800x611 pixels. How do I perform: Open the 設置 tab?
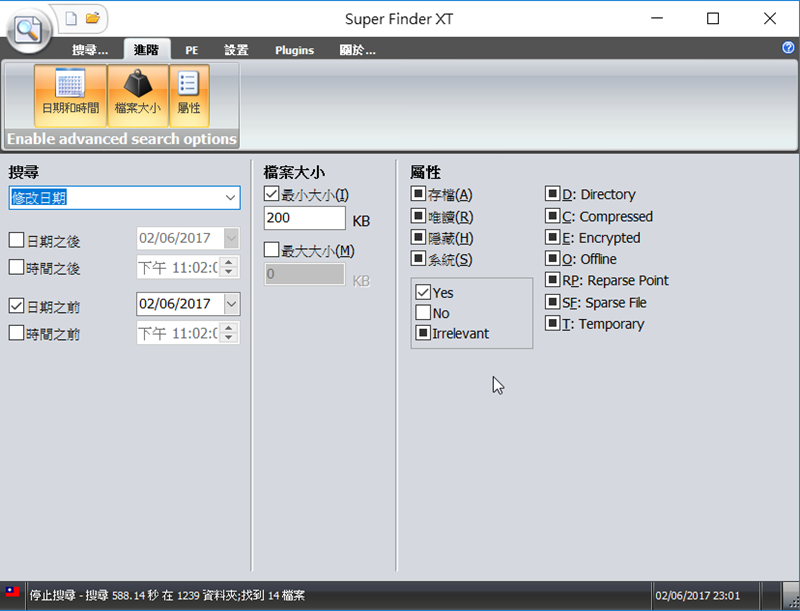click(236, 50)
